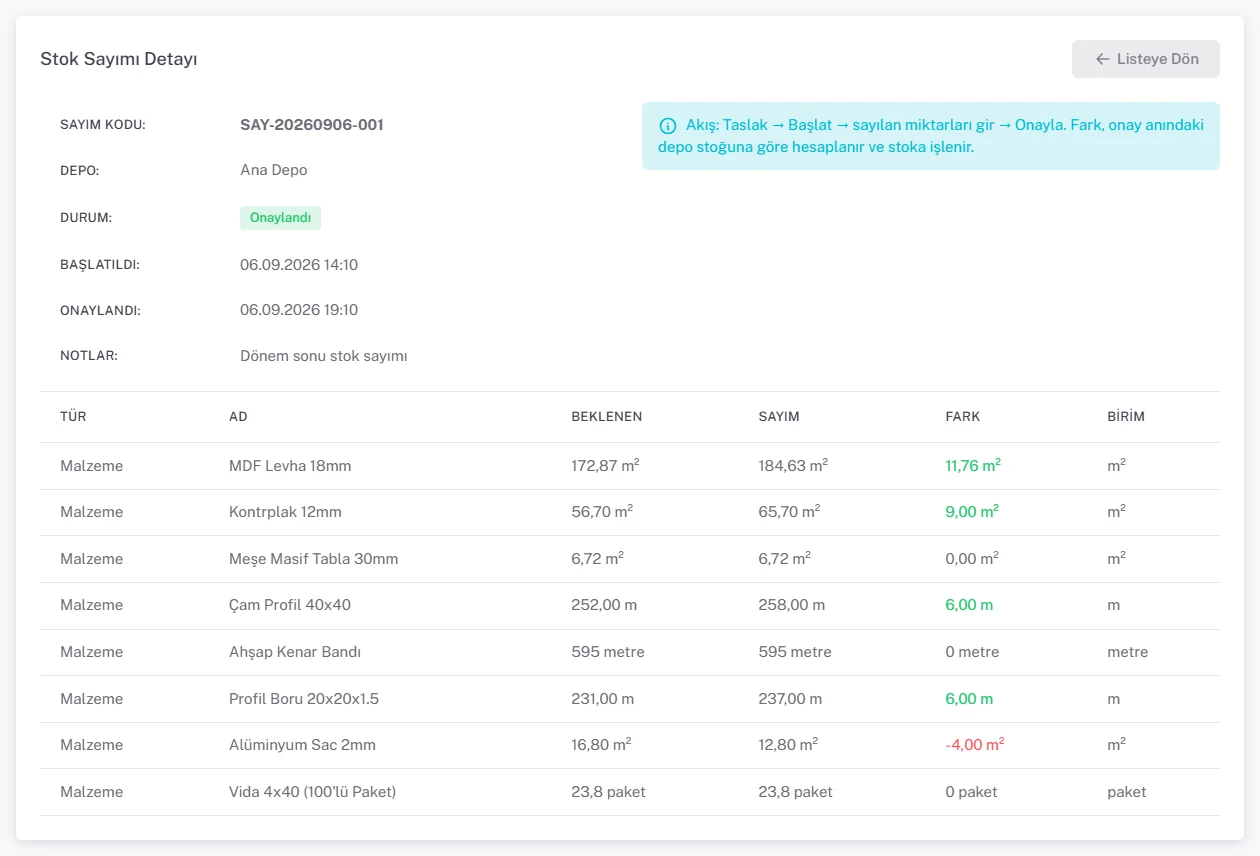Select the Alüminyum Sac 2mm name
The height and width of the screenshot is (856, 1260).
(x=303, y=745)
